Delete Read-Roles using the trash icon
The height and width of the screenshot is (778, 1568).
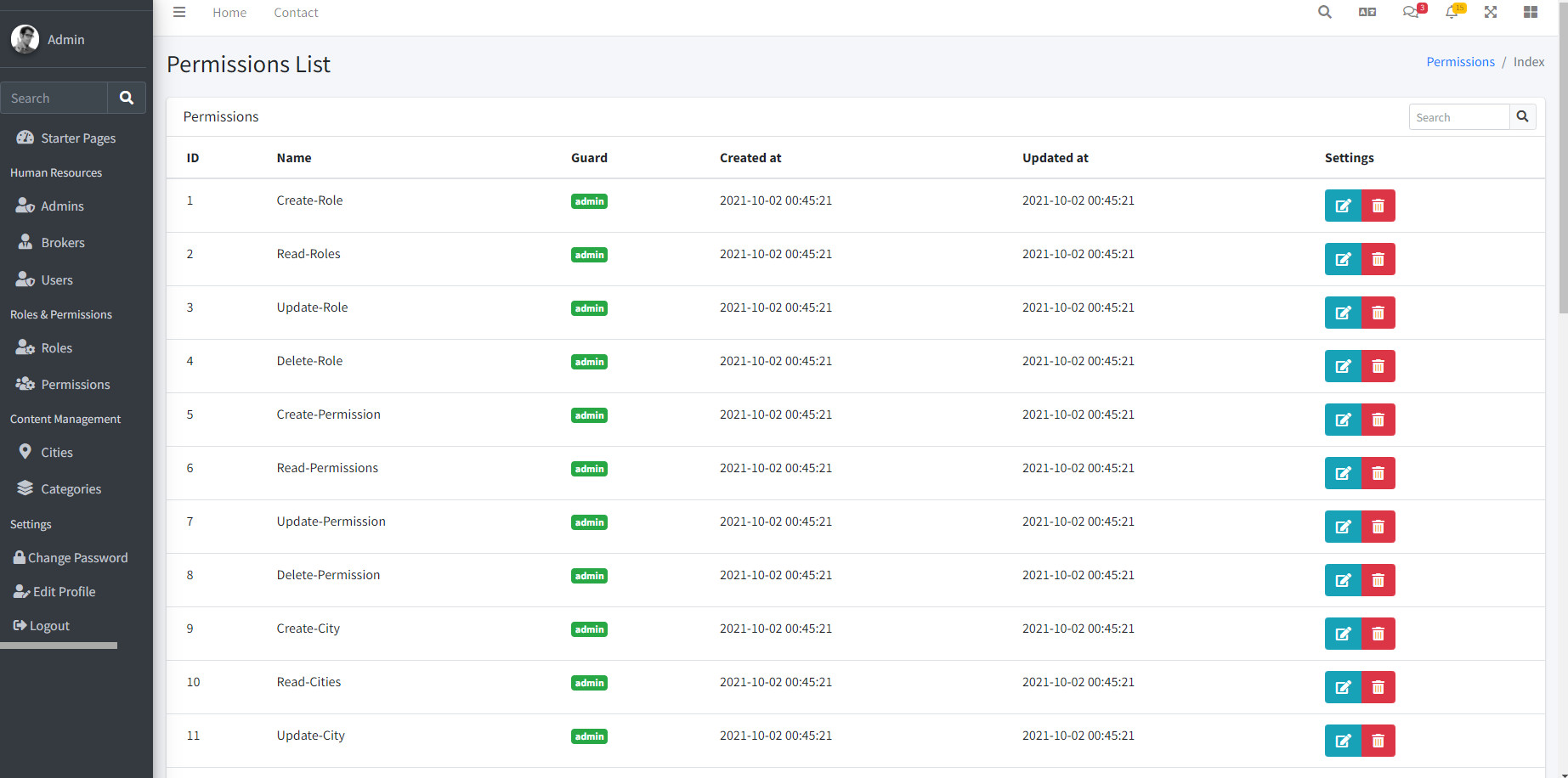pos(1378,259)
